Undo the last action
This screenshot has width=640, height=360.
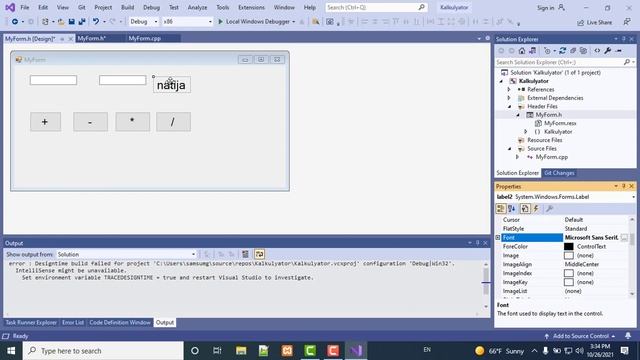(x=96, y=22)
